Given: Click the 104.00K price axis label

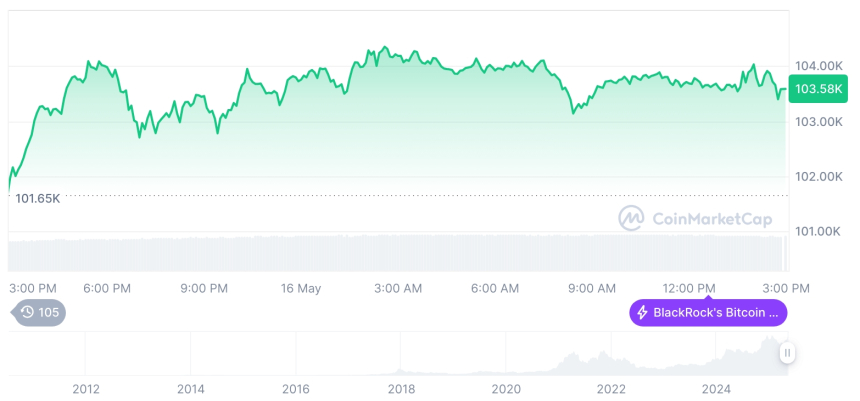Looking at the screenshot, I should click(817, 66).
